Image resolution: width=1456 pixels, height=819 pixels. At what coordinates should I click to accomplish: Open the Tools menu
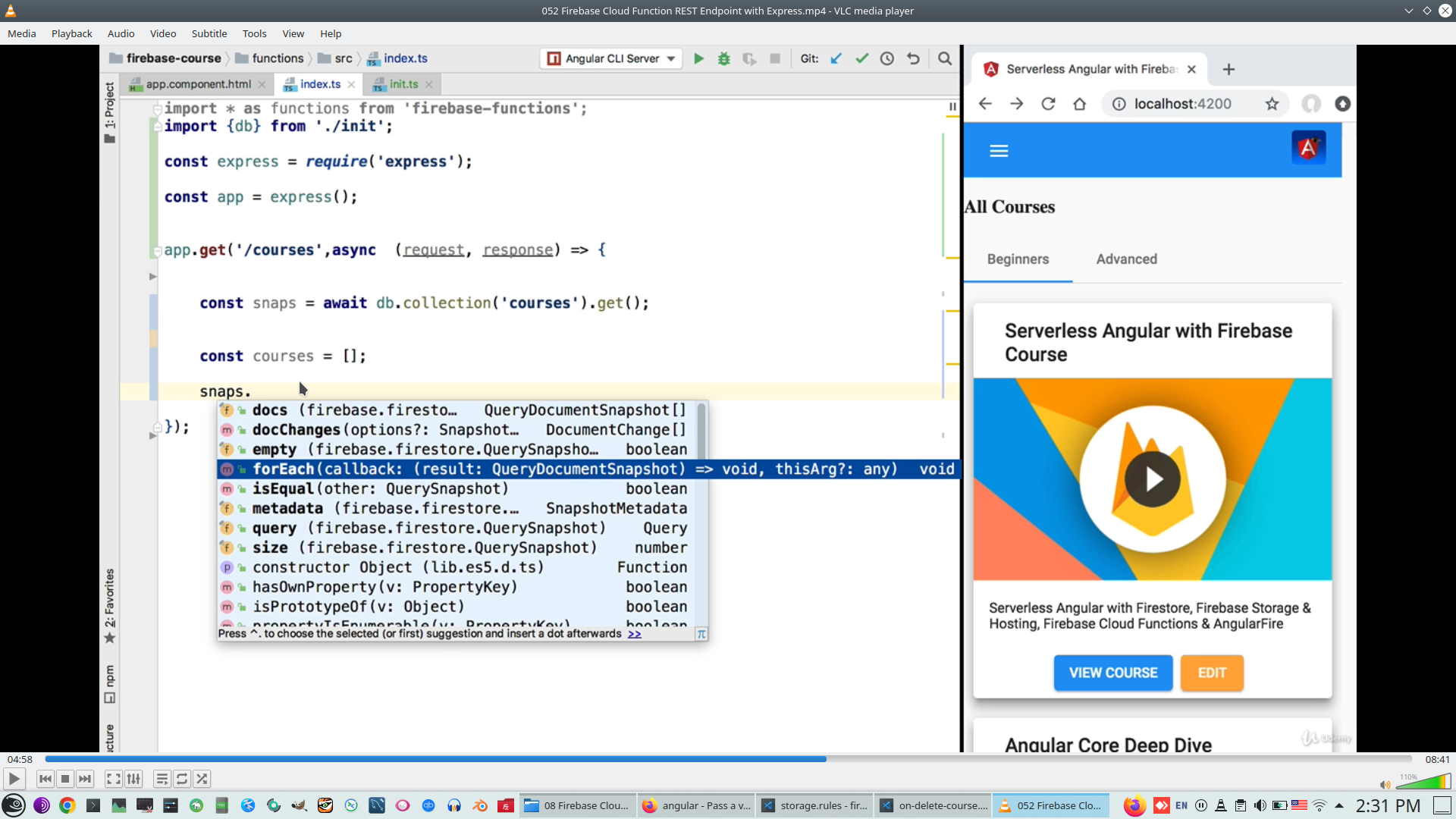pos(254,33)
